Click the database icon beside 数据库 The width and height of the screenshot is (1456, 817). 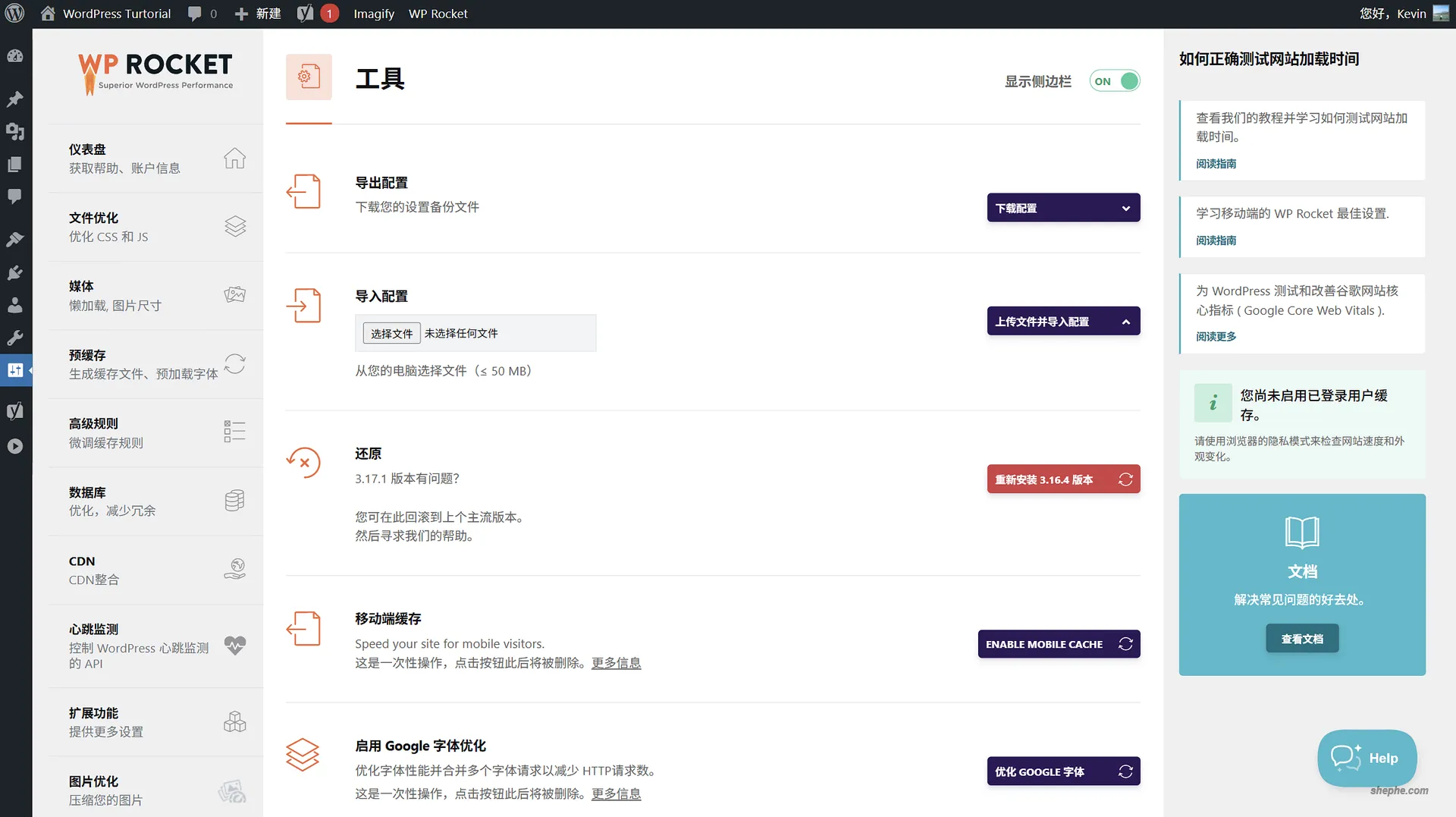click(235, 501)
